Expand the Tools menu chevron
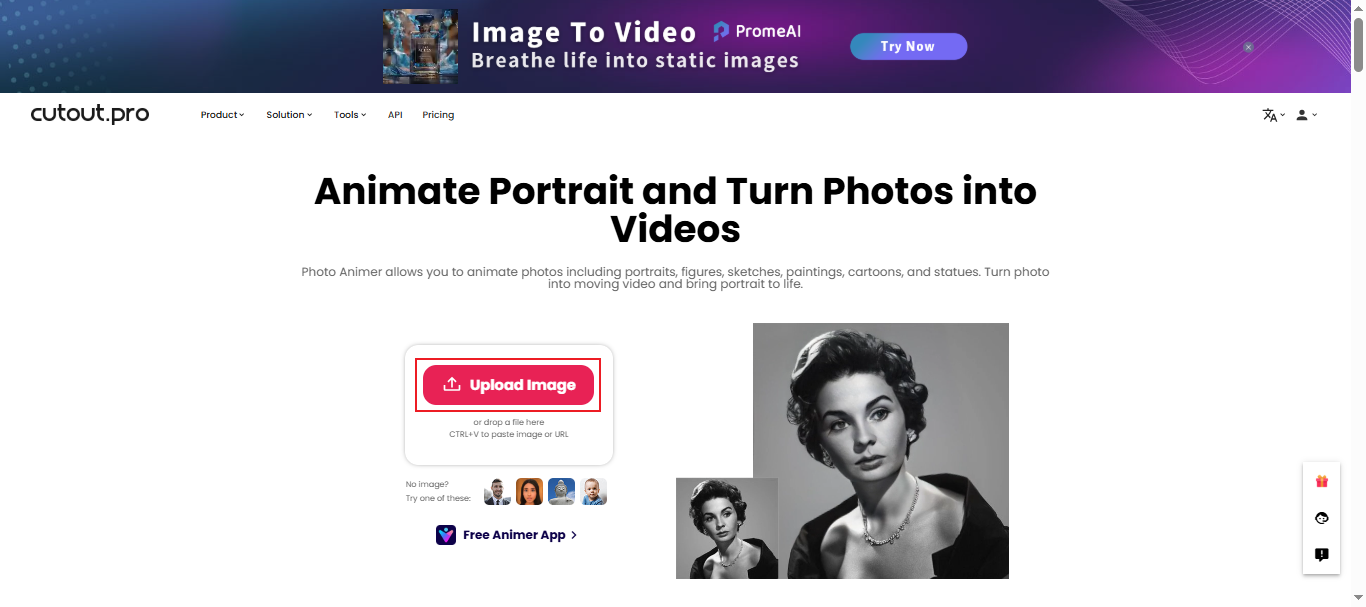 pos(362,114)
